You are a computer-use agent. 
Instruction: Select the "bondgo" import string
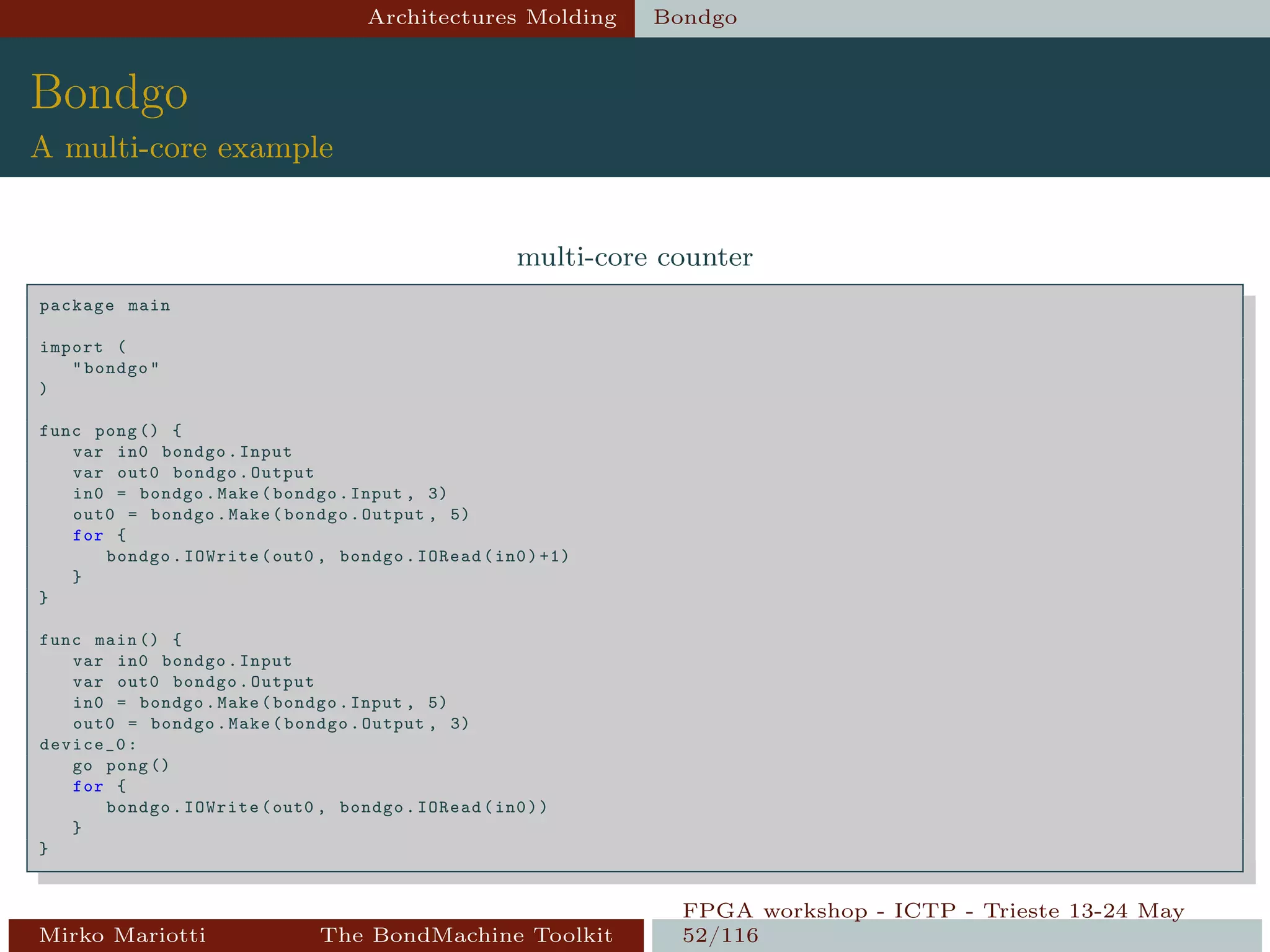click(x=116, y=368)
